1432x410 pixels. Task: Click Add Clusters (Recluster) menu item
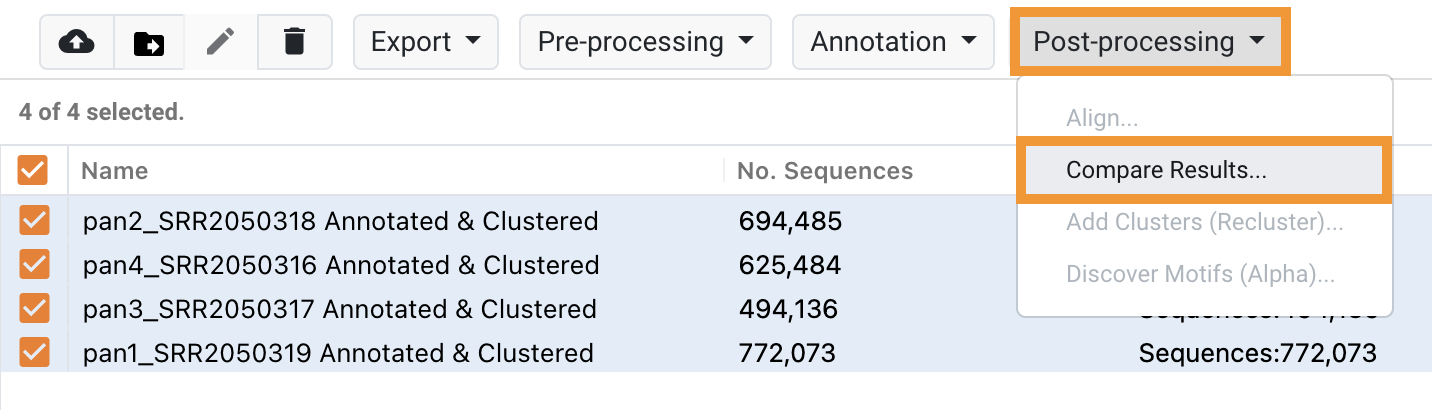(1204, 222)
